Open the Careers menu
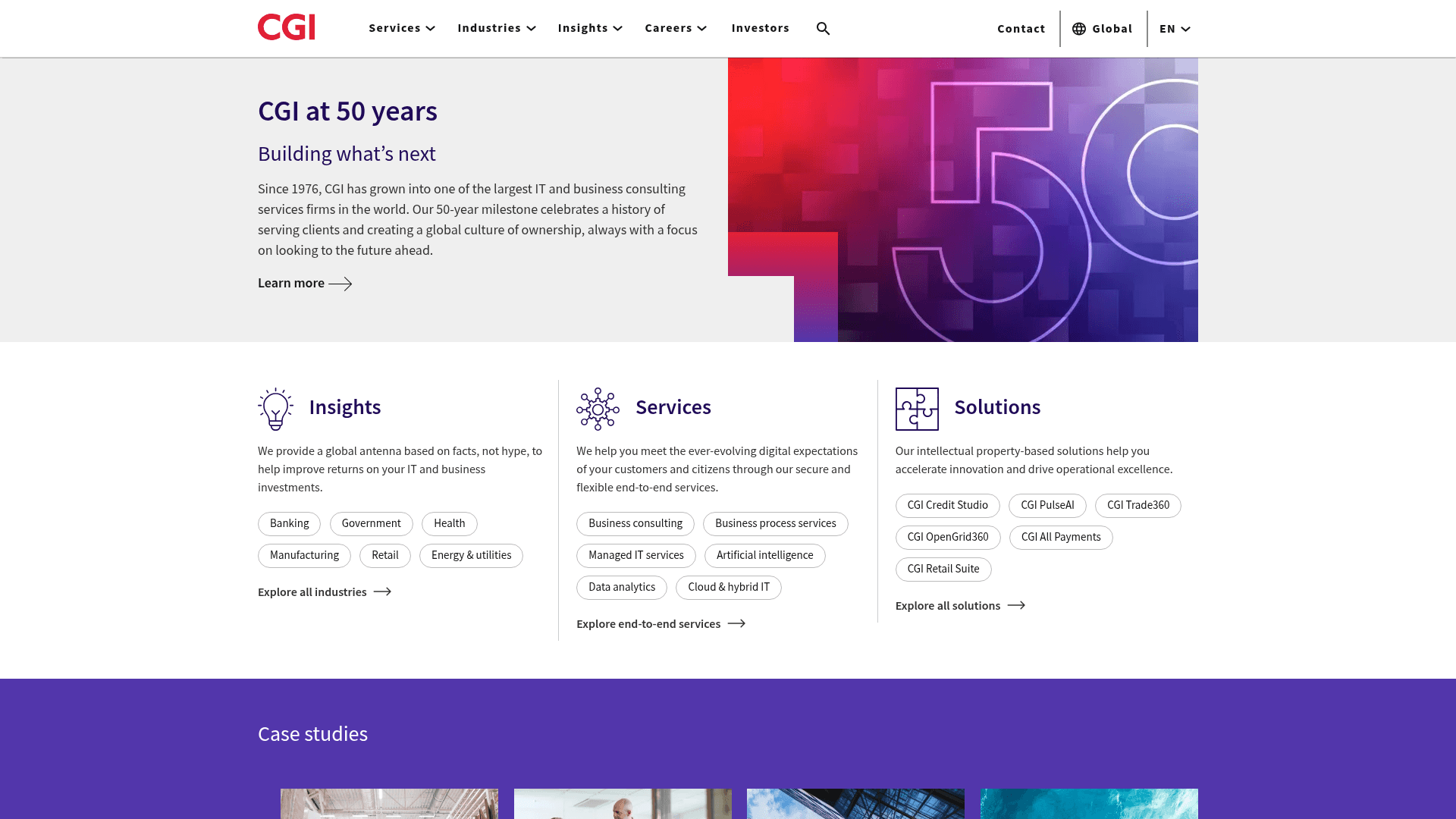 coord(674,28)
